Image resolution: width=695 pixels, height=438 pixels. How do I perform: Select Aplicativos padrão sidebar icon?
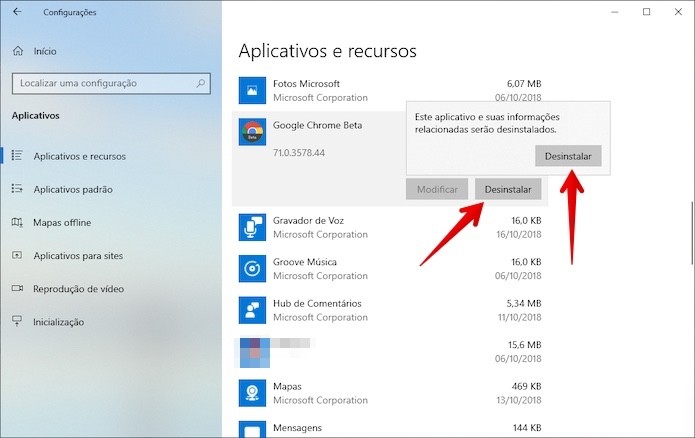click(x=17, y=189)
